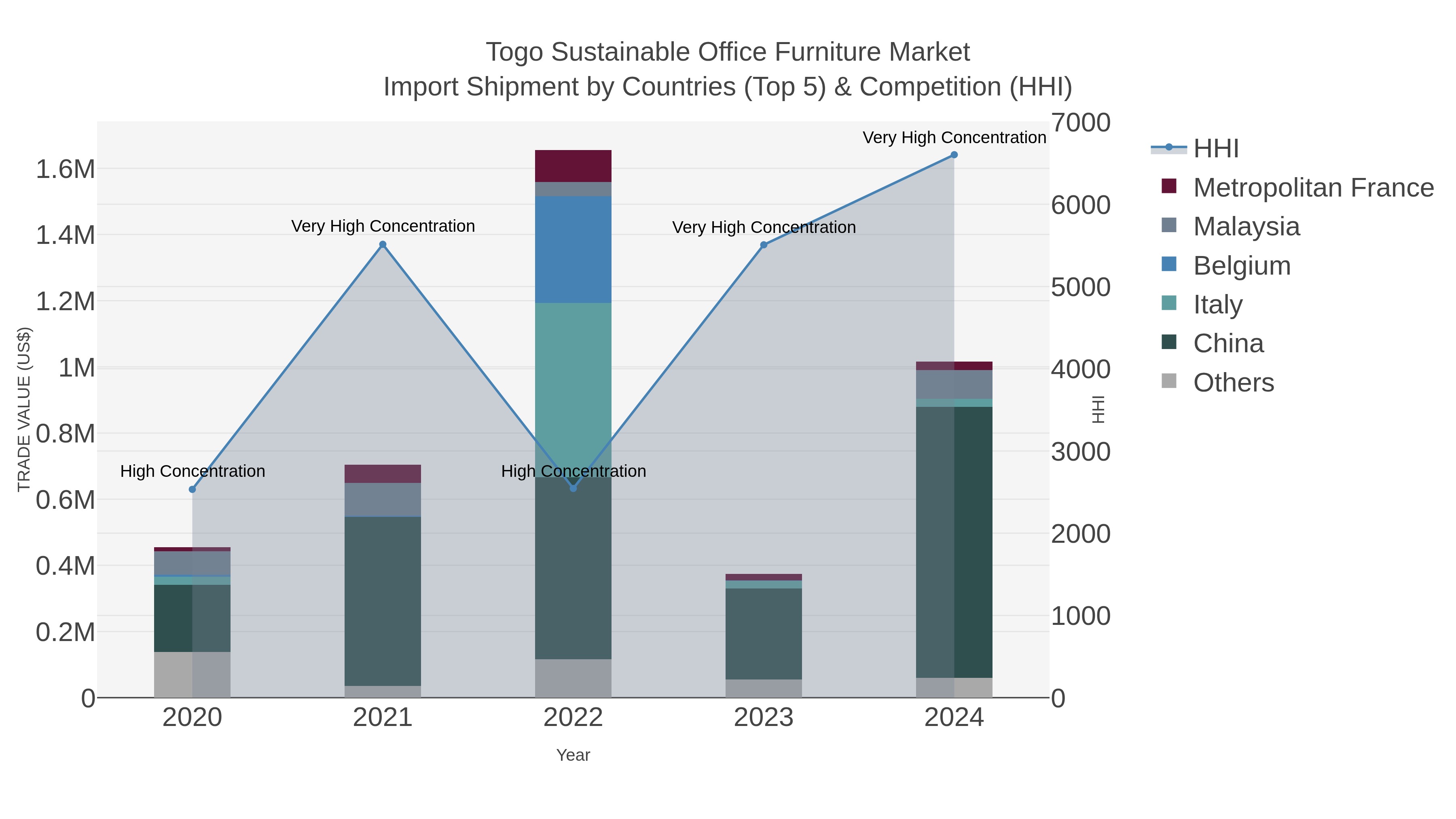This screenshot has height=819, width=1456.
Task: Click Belgium segment of 2022 bar
Action: point(573,250)
